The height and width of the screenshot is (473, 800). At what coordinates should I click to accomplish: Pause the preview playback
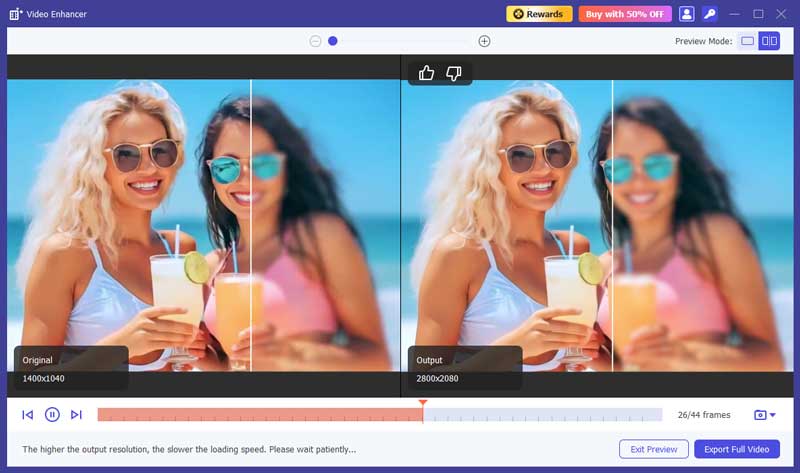point(52,414)
